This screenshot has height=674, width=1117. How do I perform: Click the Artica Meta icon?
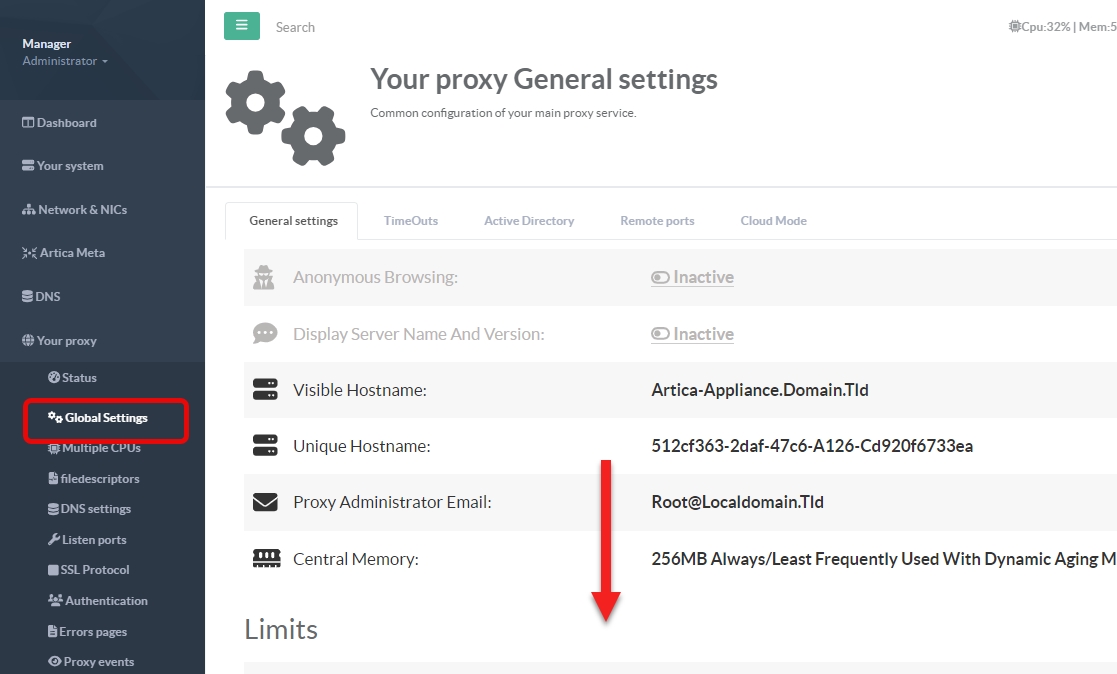click(x=29, y=253)
